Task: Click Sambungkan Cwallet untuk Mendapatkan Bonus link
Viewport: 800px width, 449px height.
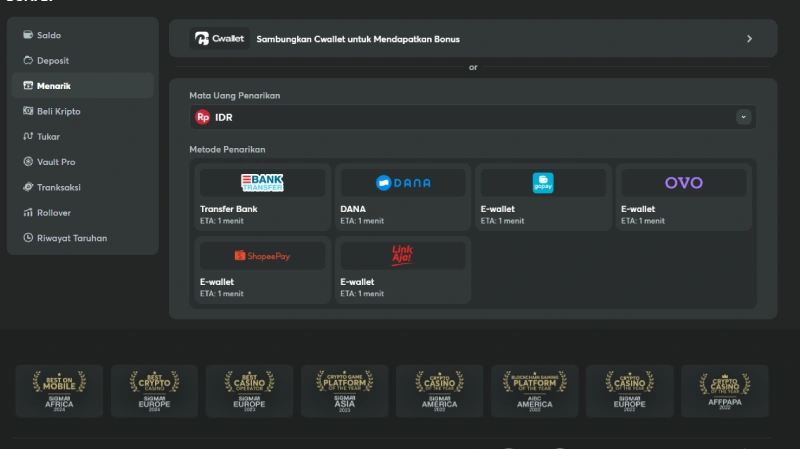Action: (358, 39)
